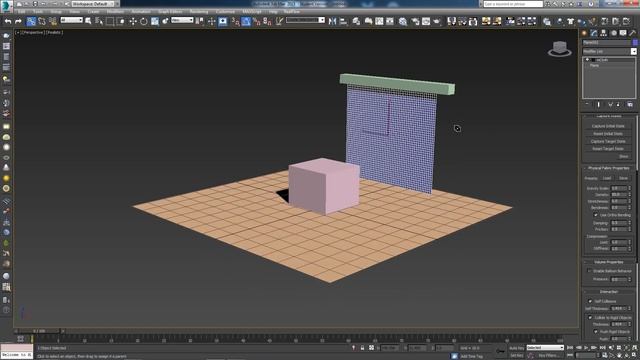Toggle the Percent Snap button
This screenshot has width=640, height=360.
tap(257, 21)
